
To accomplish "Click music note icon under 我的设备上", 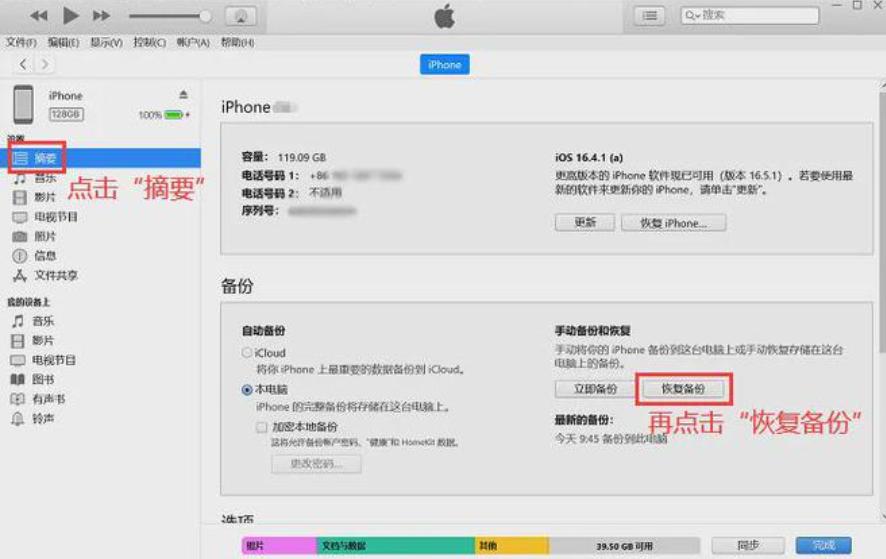I will tap(18, 321).
